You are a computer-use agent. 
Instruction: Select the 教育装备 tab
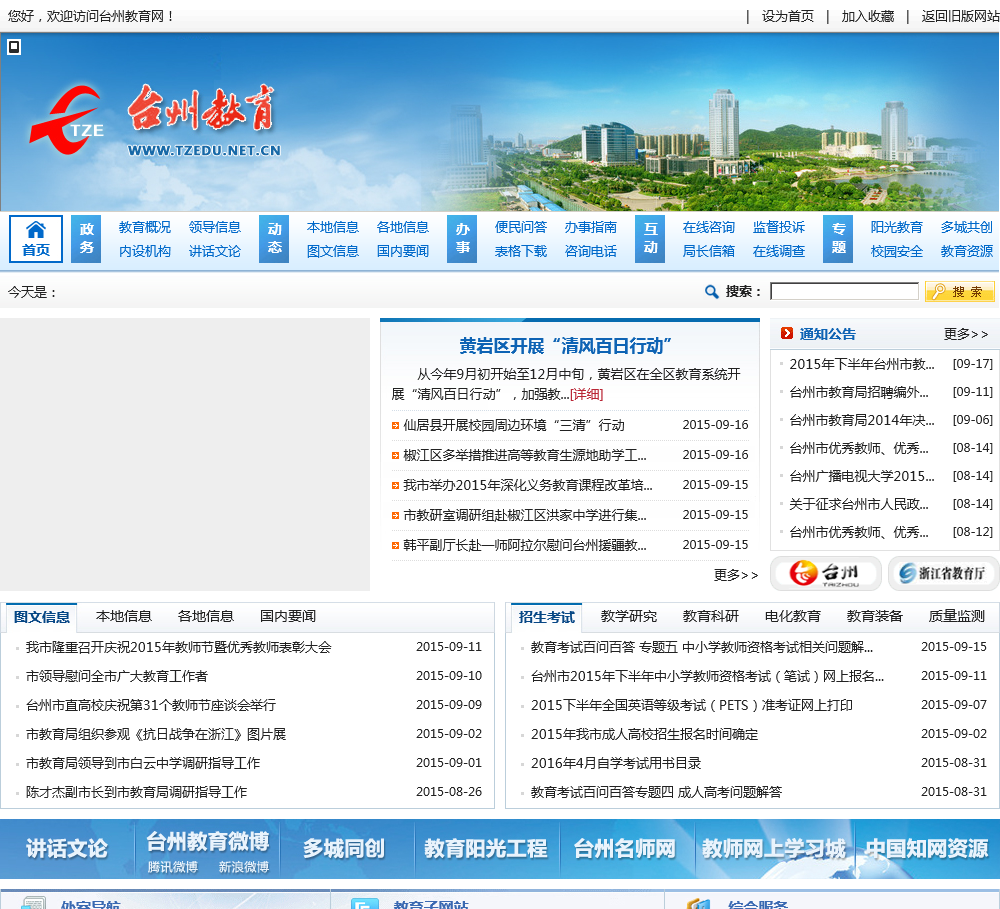coord(874,616)
